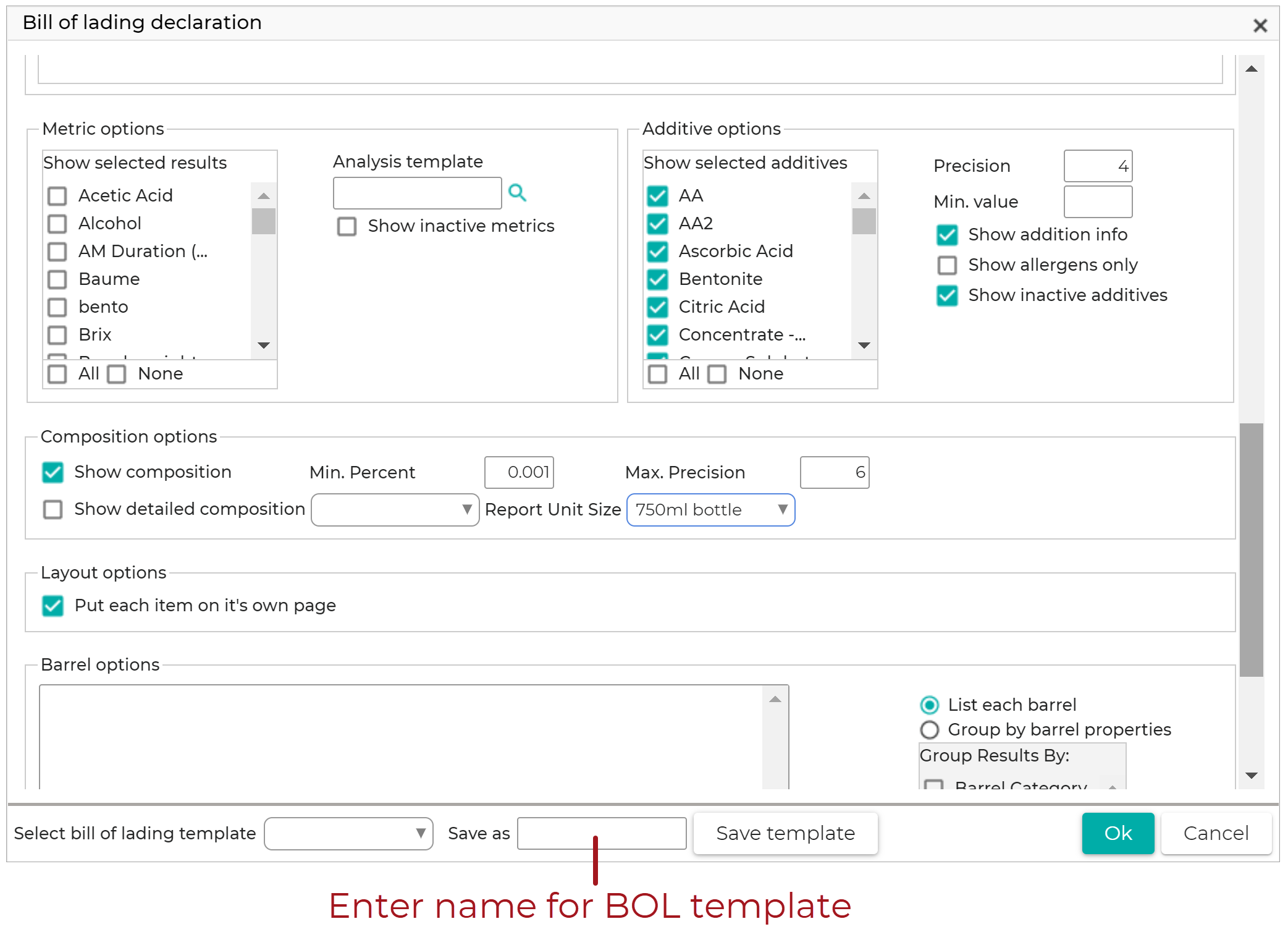1288x945 pixels.
Task: Toggle Show inactive metrics checkbox
Action: pos(347,226)
